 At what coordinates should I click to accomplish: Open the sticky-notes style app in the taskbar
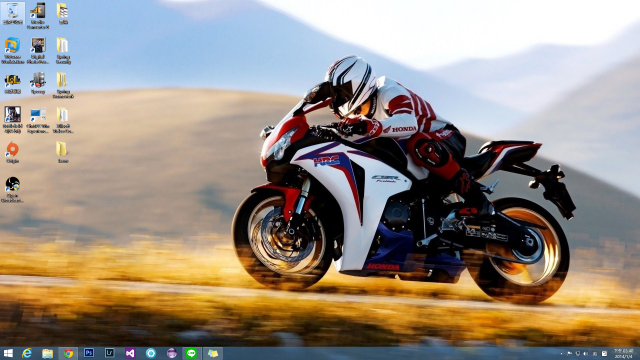213,353
